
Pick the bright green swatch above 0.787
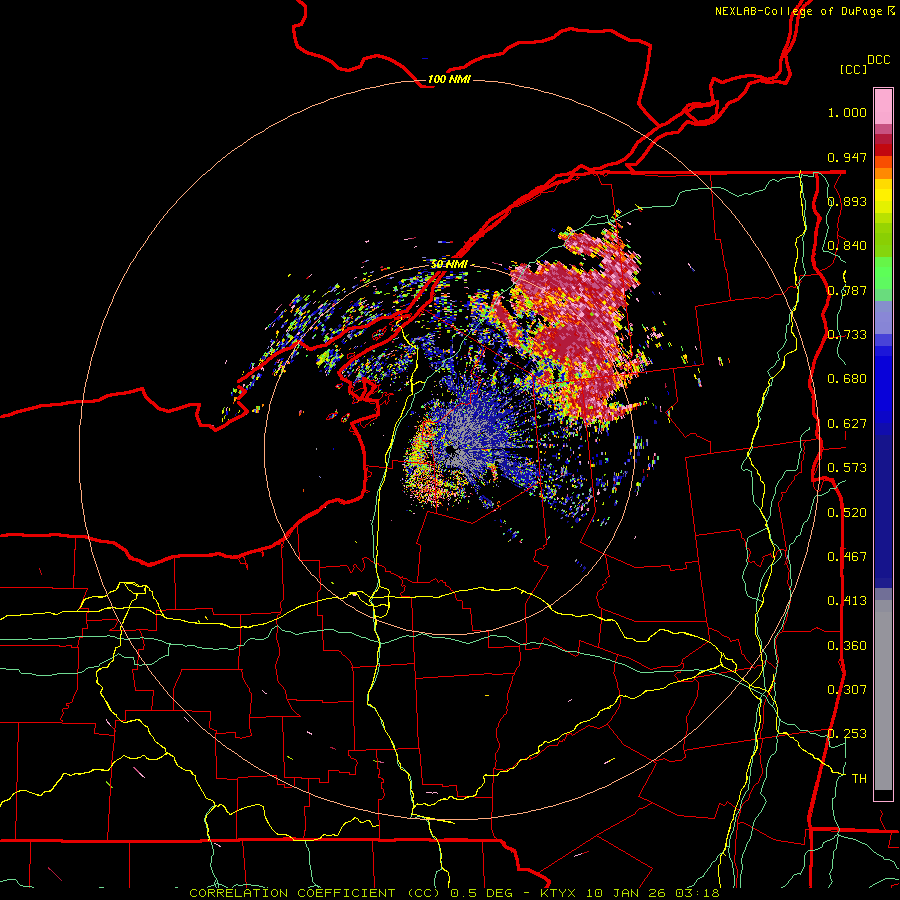coord(883,273)
